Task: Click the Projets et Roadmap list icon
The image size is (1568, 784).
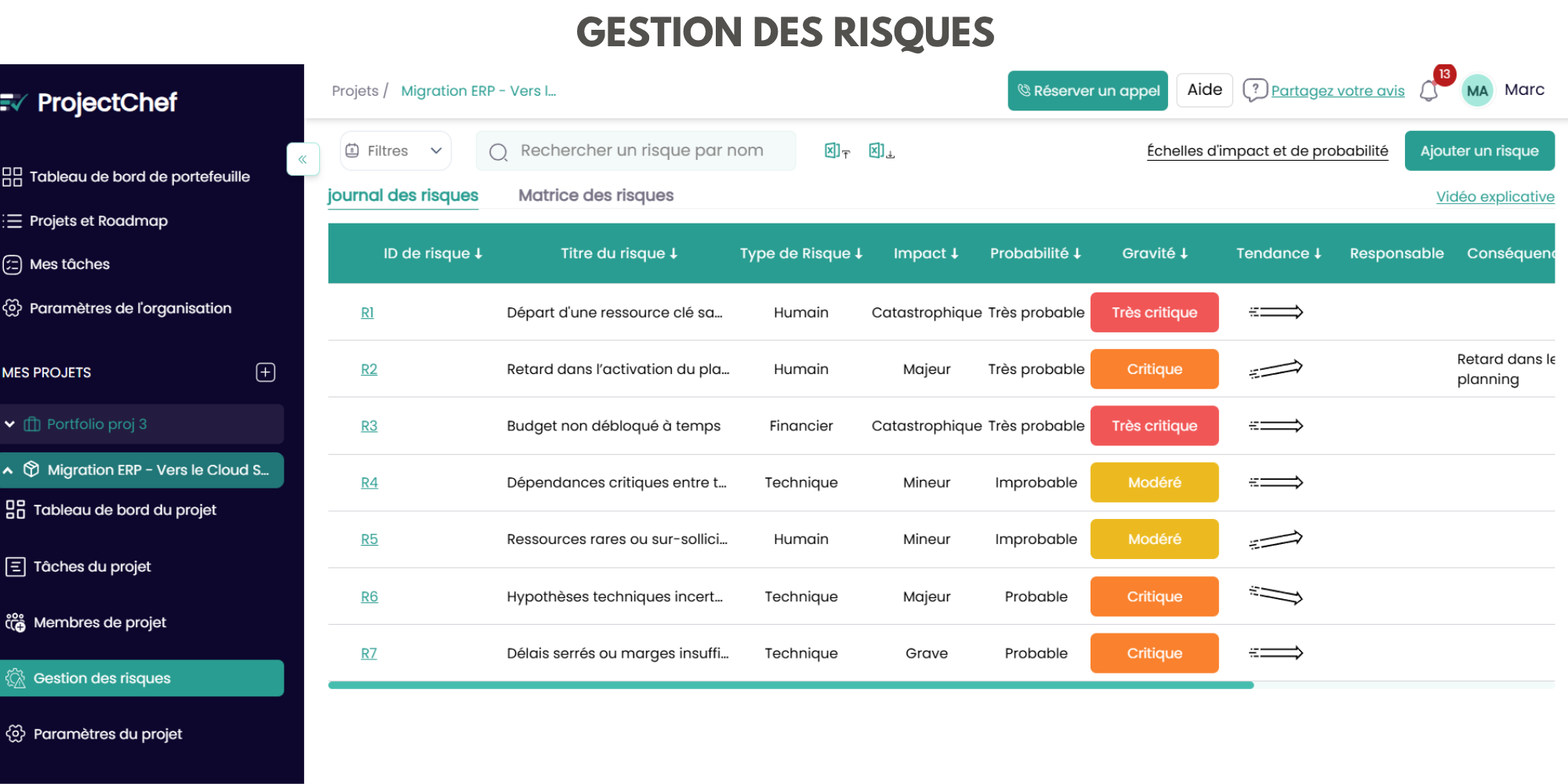Action: 12,221
